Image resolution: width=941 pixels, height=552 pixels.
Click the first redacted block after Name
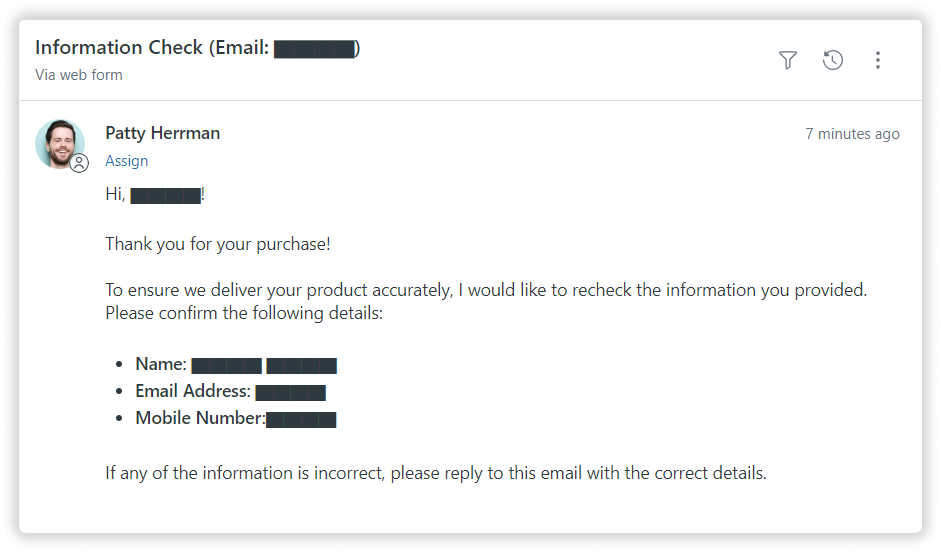226,366
